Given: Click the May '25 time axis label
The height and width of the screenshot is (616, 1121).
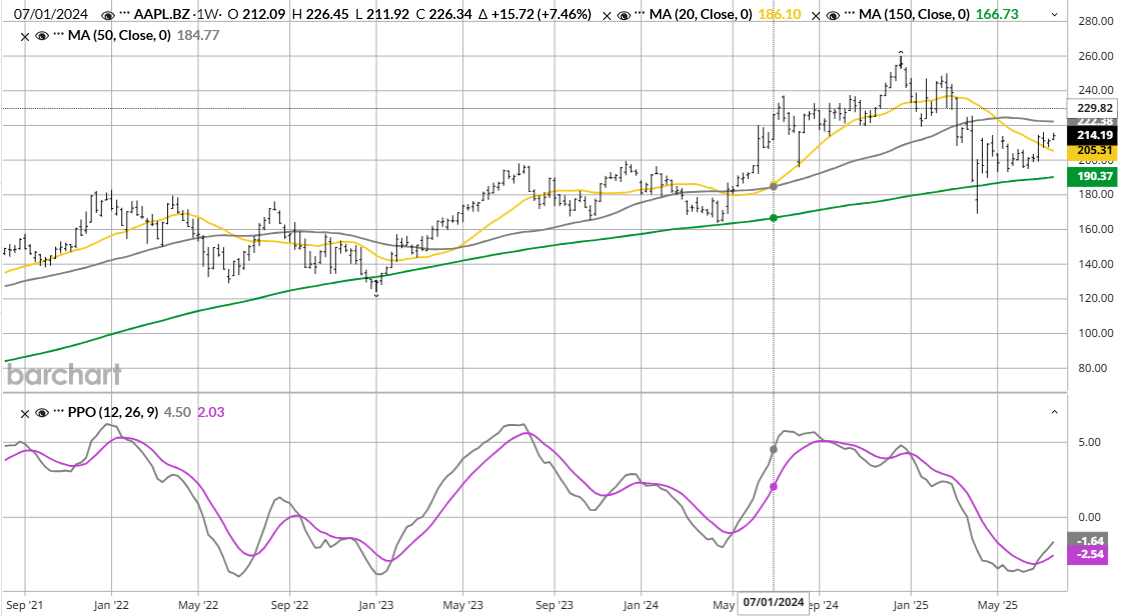Looking at the screenshot, I should click(x=997, y=605).
